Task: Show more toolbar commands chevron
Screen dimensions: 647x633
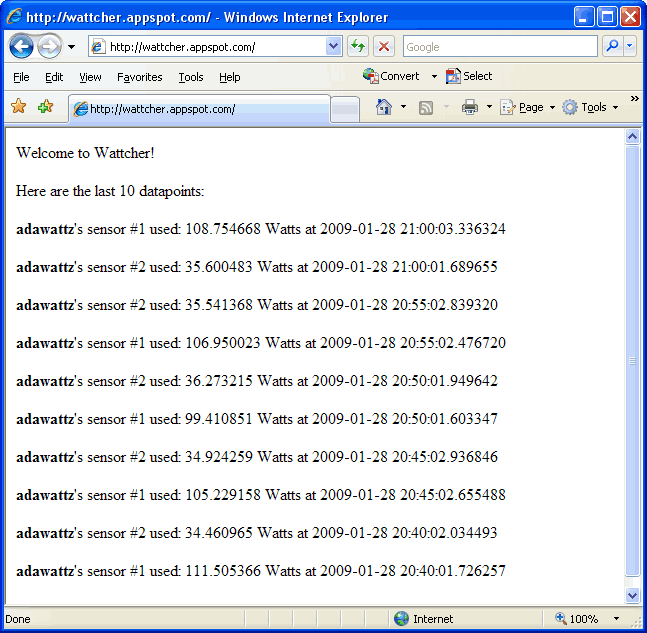Action: click(634, 99)
